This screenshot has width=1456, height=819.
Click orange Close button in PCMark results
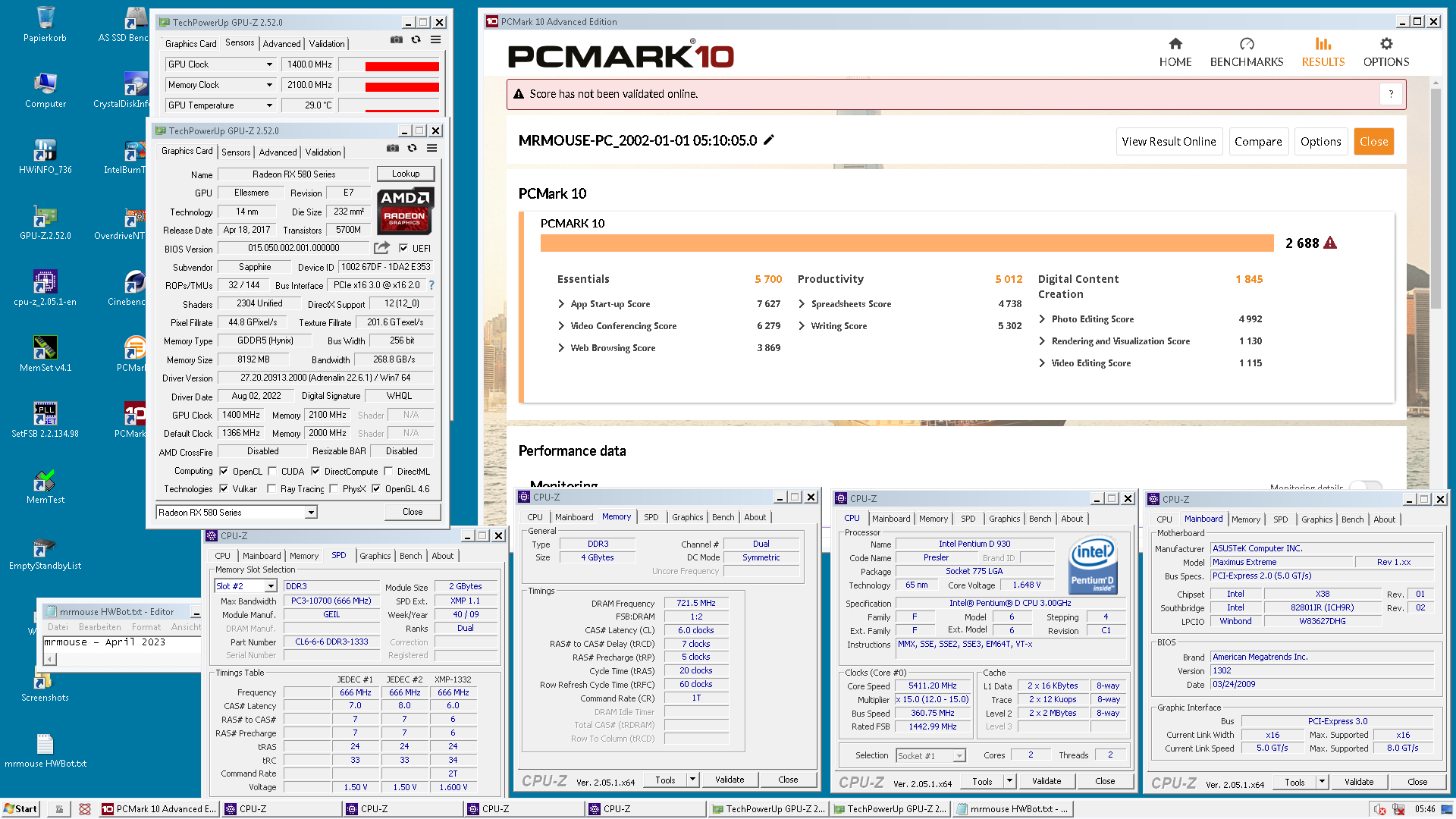click(x=1373, y=142)
